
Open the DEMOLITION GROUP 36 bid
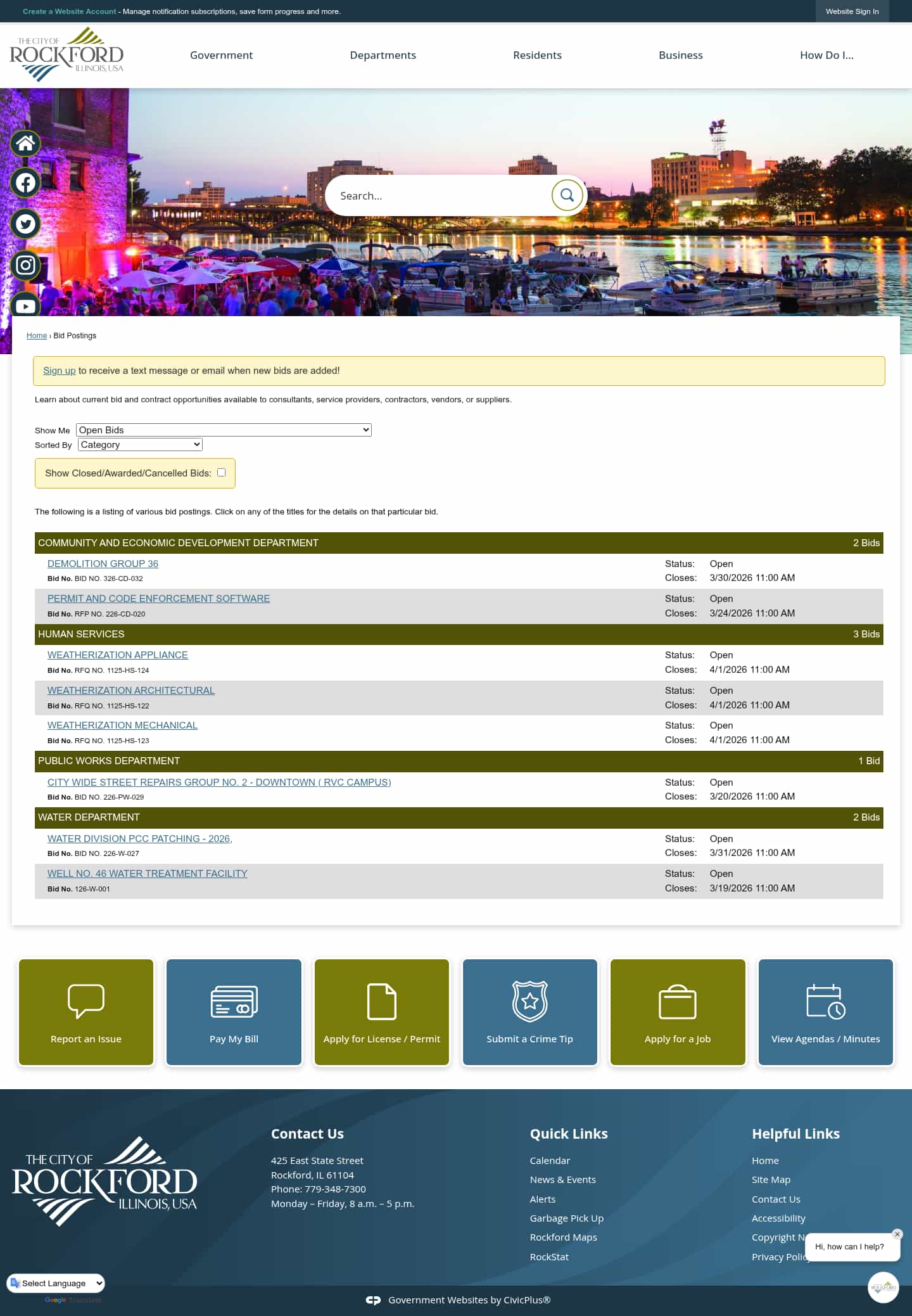pyautogui.click(x=103, y=564)
